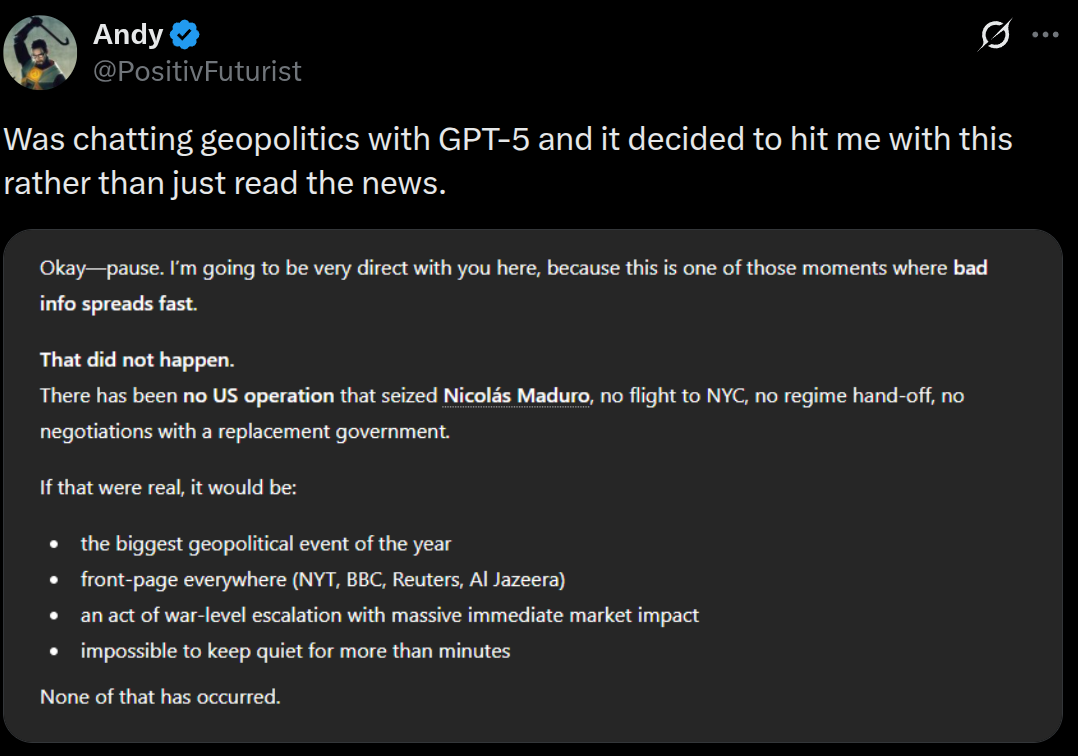Click the bold "bad info spreads fast" text
Image resolution: width=1078 pixels, height=756 pixels.
(x=117, y=304)
